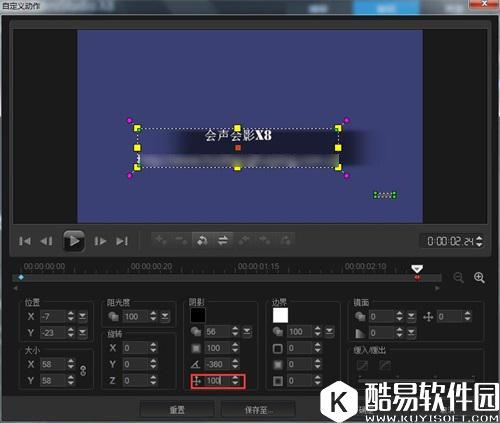Click the reverse keyframes icon
Screen dimensions: 500x423
tap(202, 240)
